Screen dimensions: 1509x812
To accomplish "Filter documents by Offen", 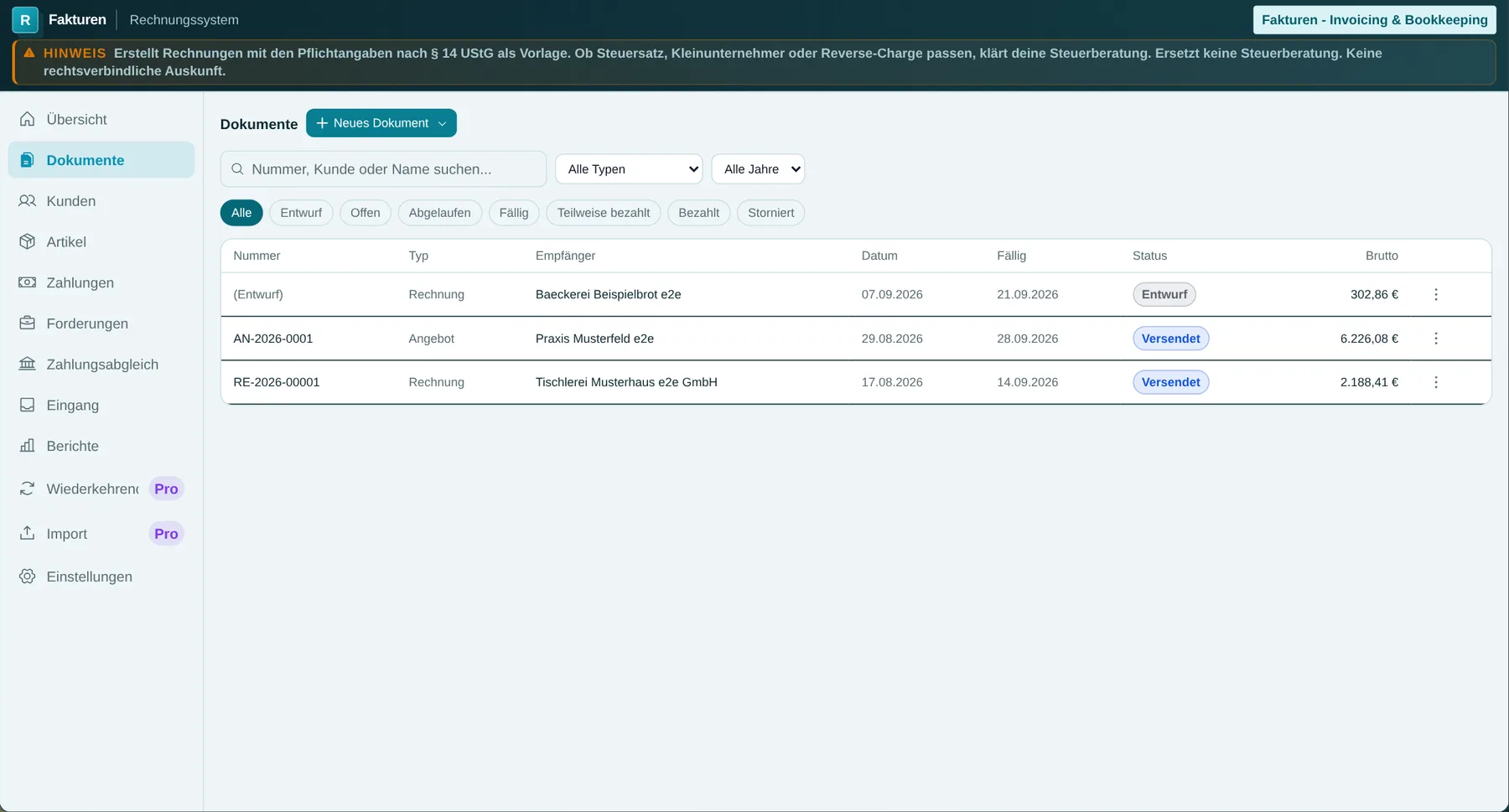I will [x=366, y=213].
